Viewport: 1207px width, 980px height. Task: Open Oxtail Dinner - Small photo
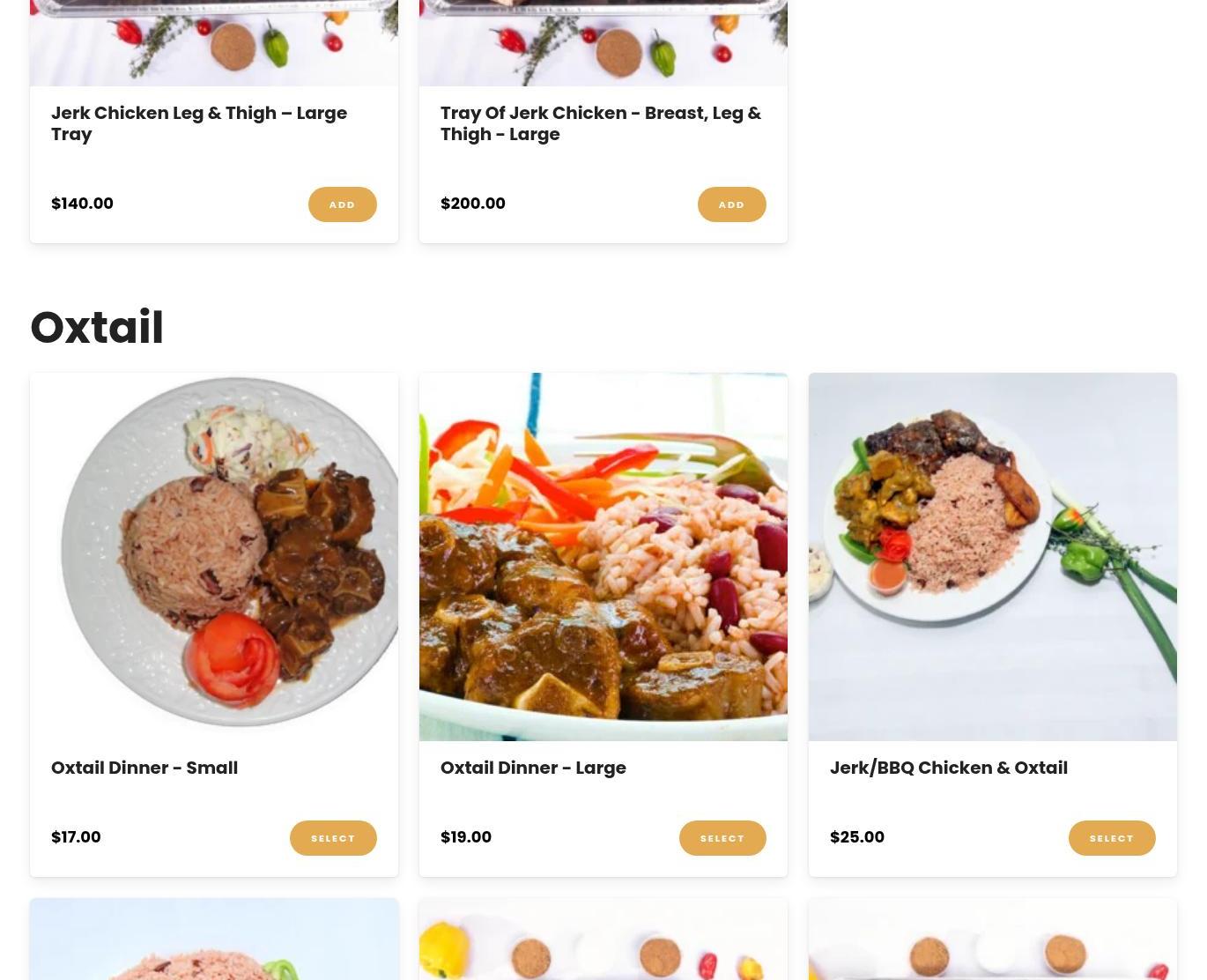(214, 557)
